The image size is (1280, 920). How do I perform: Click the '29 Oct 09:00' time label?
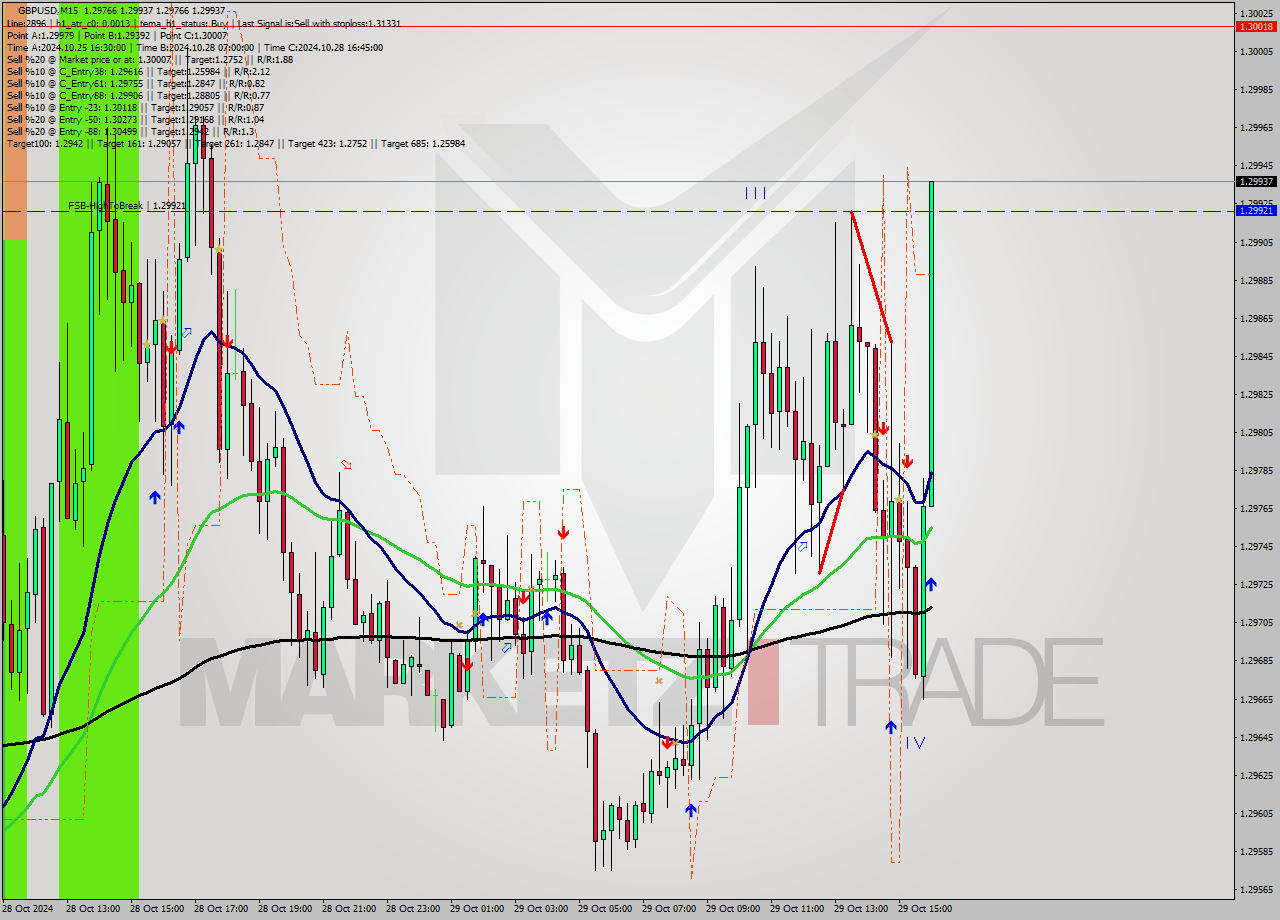click(x=733, y=909)
